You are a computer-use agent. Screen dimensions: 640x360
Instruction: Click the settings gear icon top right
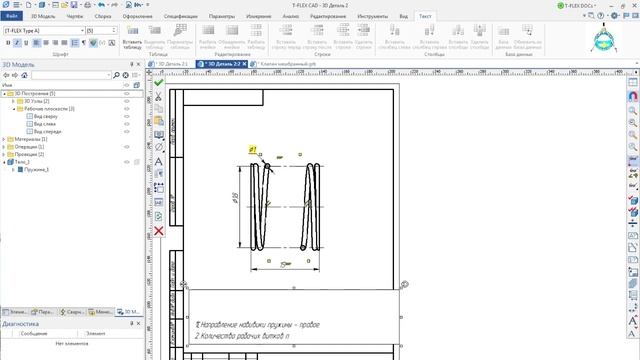click(x=614, y=16)
